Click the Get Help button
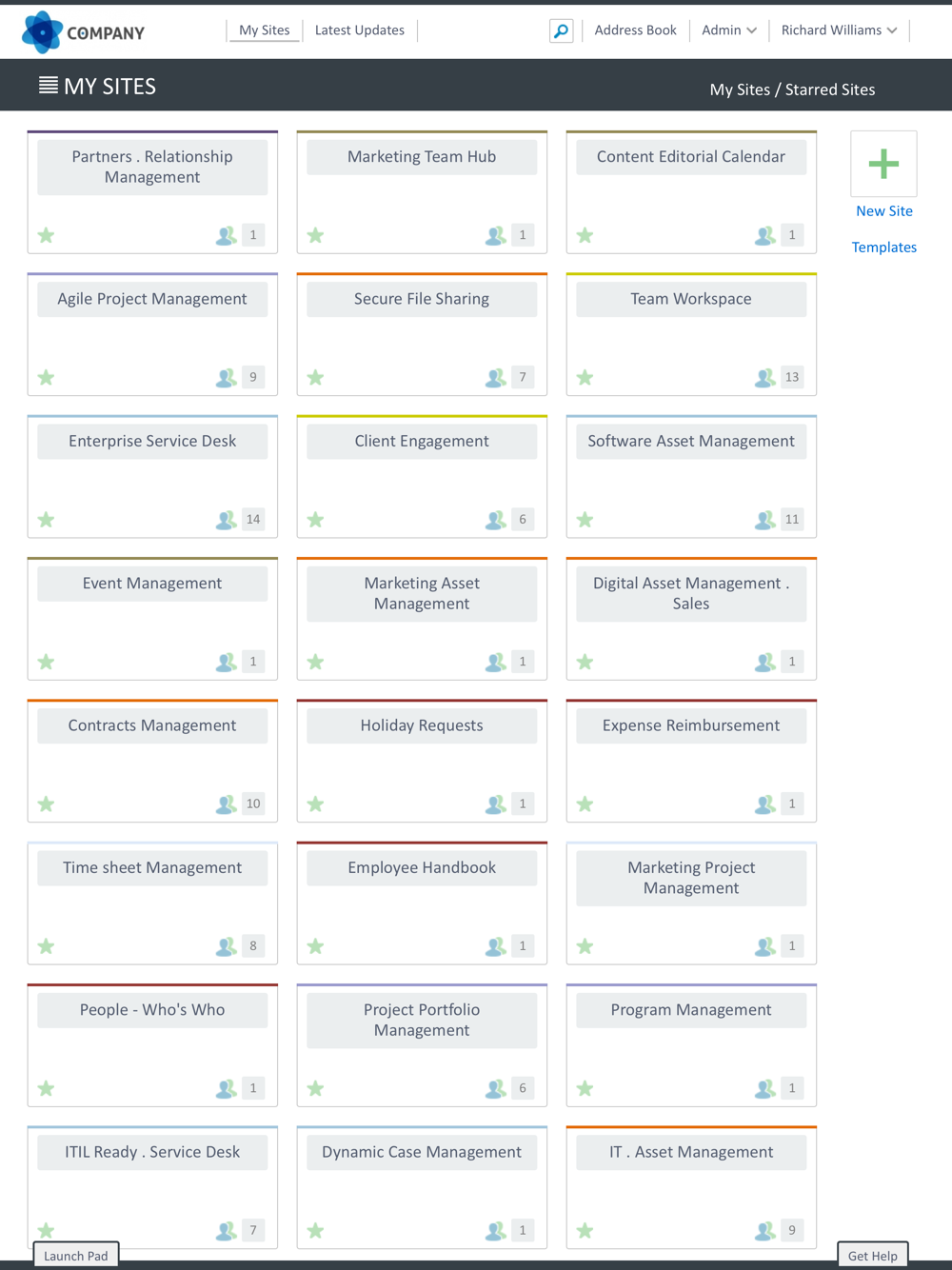 point(873,1255)
